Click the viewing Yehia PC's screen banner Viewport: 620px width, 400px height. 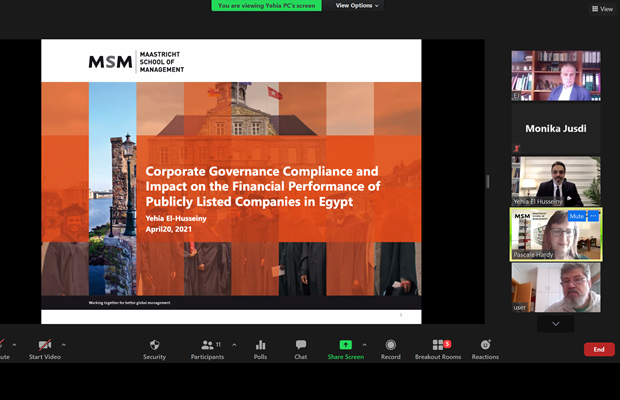pyautogui.click(x=267, y=6)
